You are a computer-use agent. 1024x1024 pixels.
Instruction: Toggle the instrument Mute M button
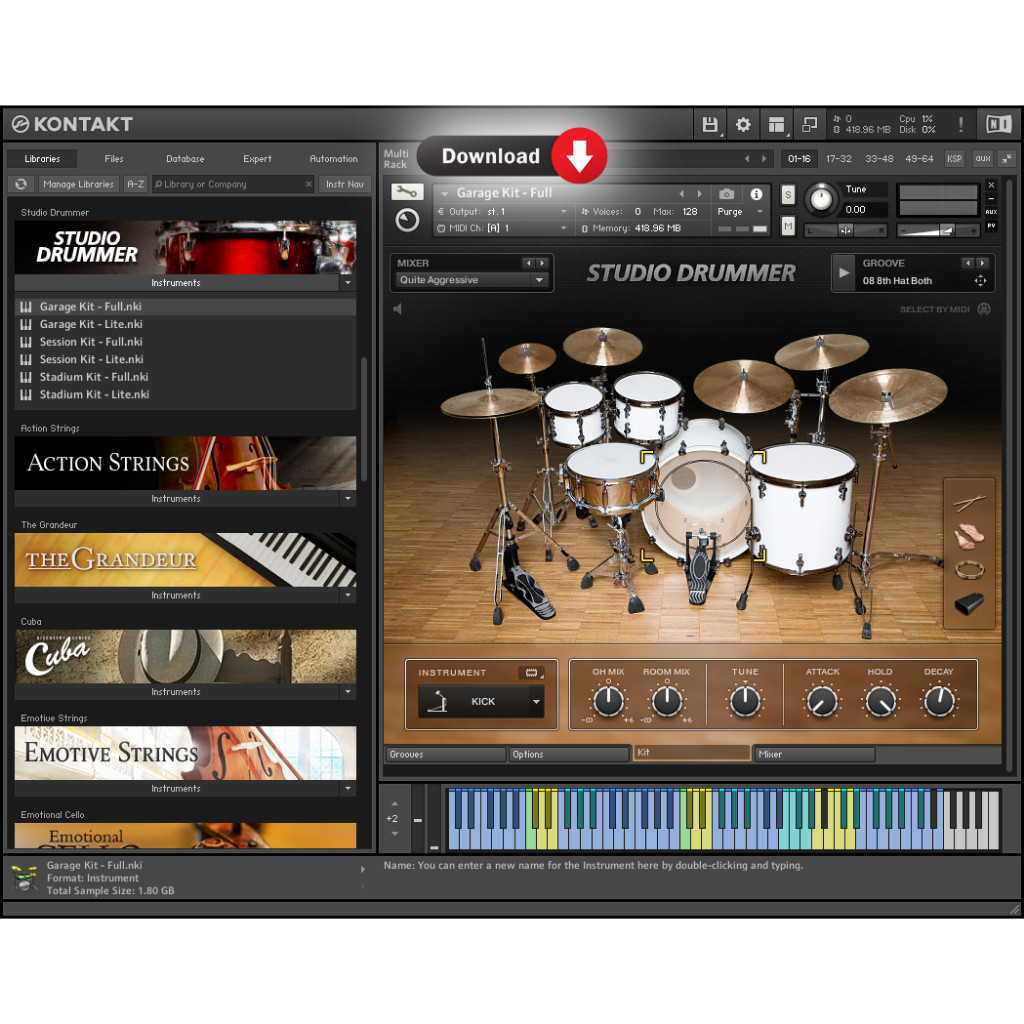tap(788, 226)
